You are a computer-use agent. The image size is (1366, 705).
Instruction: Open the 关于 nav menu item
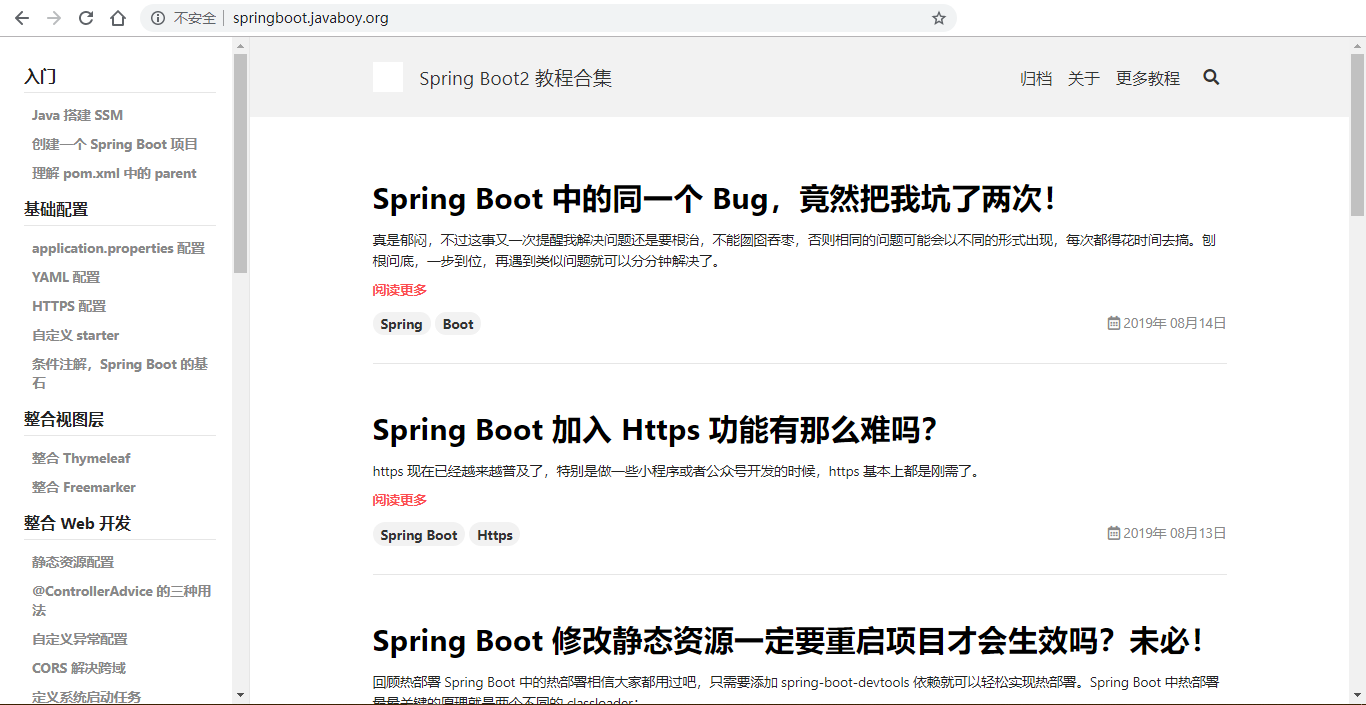point(1084,78)
